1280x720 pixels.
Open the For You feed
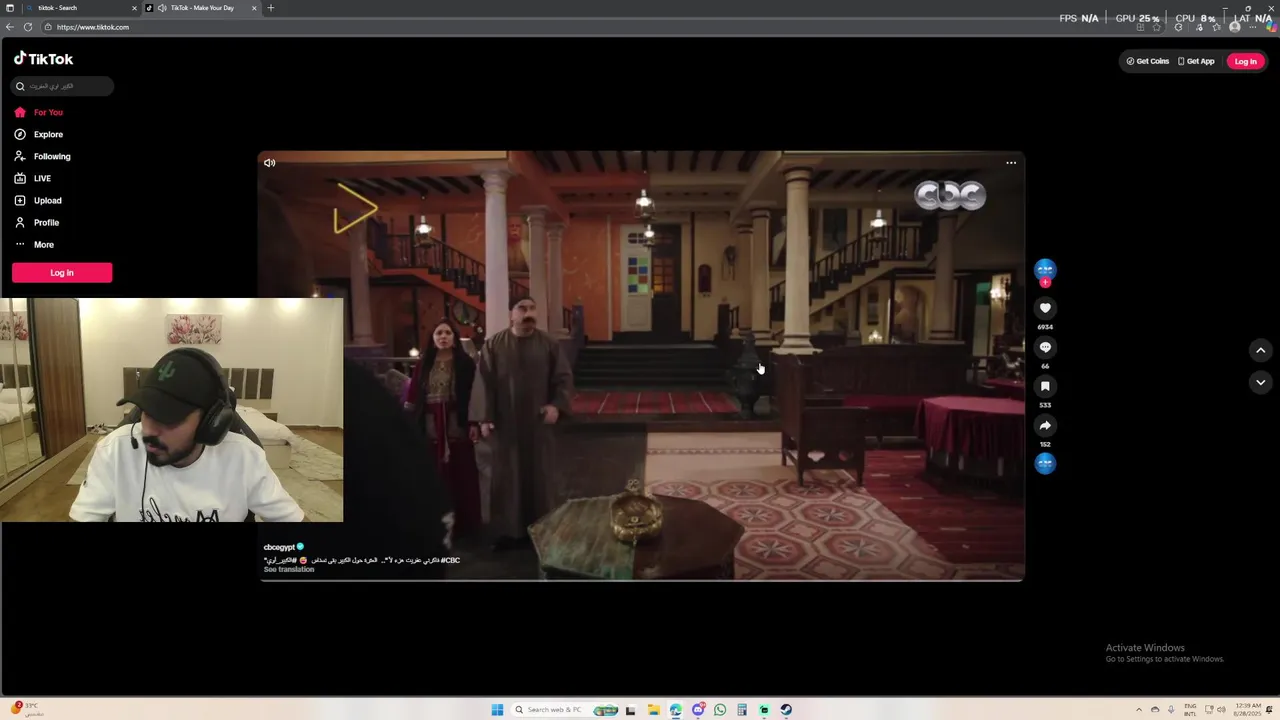[x=38, y=112]
